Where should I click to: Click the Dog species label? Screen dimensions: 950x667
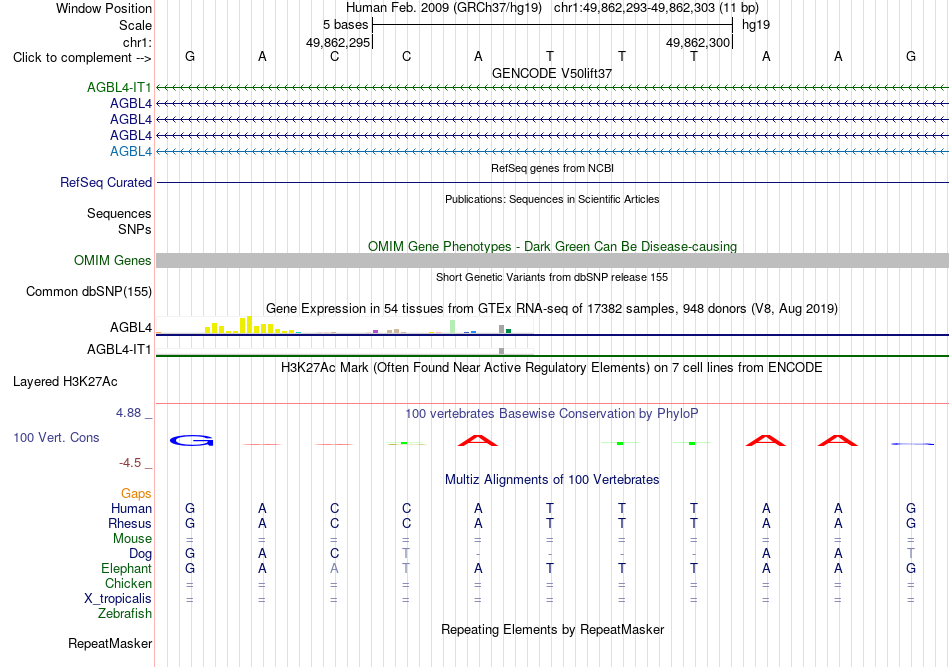(x=140, y=554)
